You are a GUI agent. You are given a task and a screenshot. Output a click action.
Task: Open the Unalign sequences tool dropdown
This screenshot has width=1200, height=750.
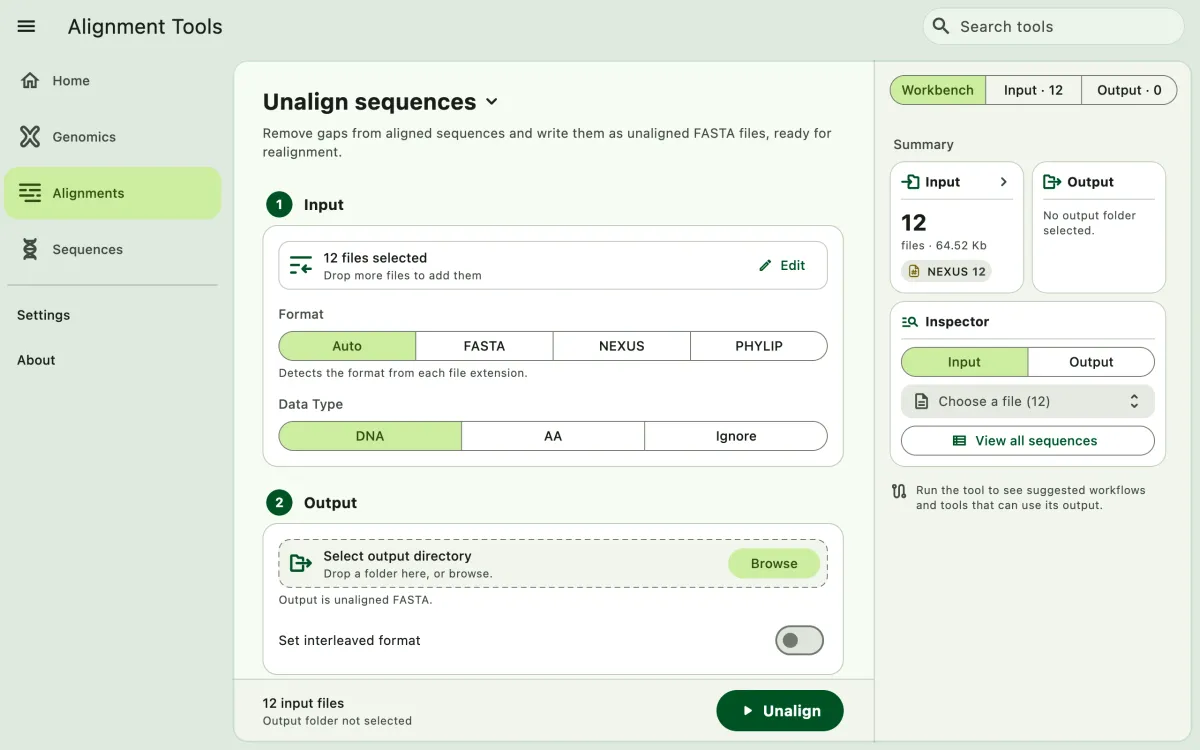pyautogui.click(x=491, y=102)
